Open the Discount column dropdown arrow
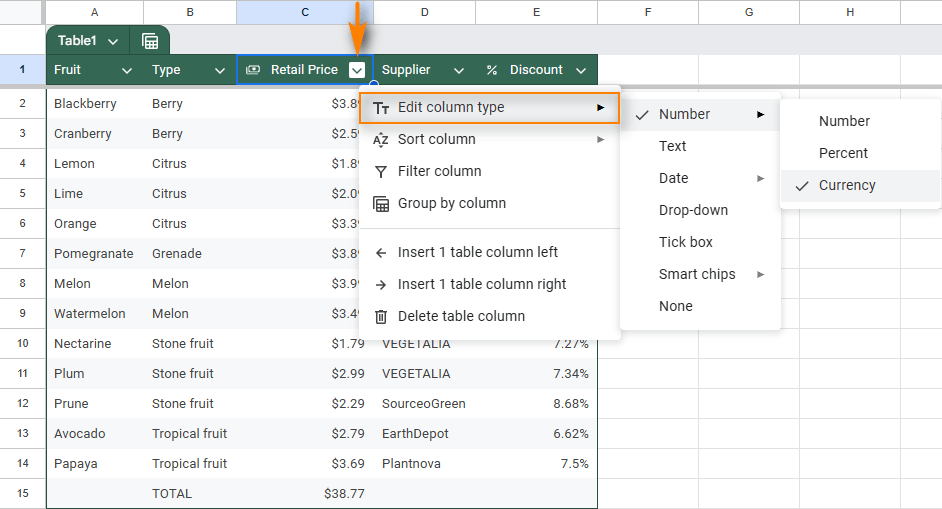This screenshot has height=509, width=942. click(581, 71)
